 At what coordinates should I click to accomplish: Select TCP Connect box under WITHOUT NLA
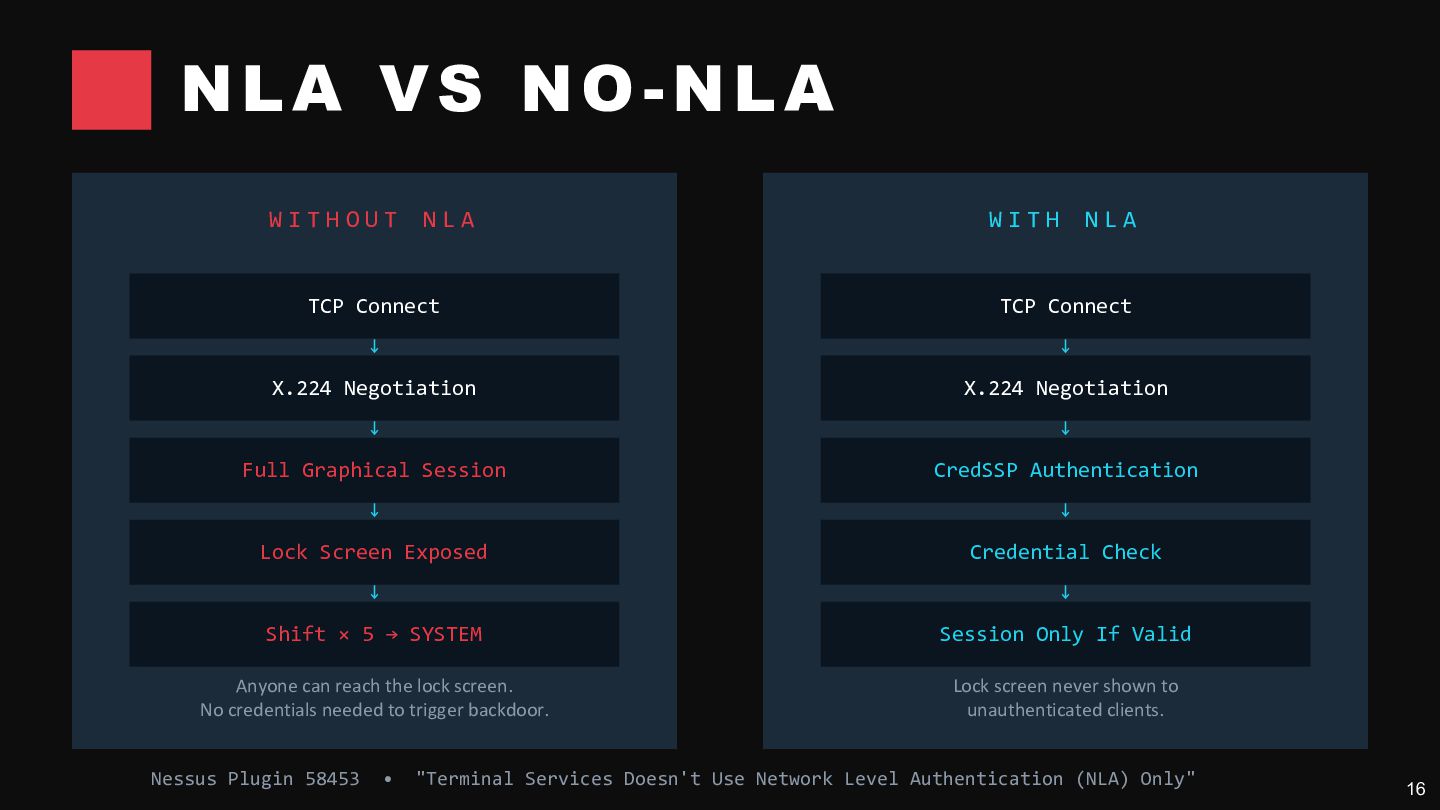point(374,306)
